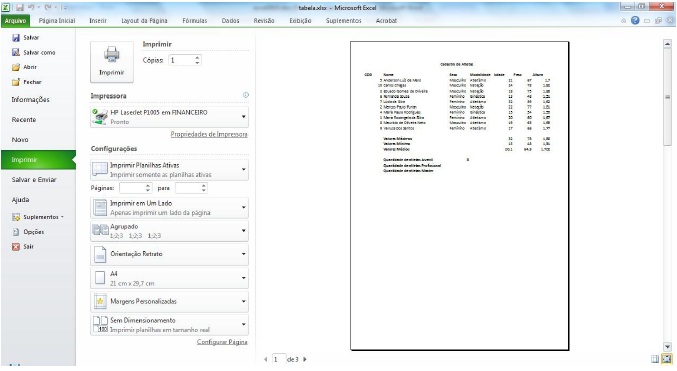
Task: Click the large Imprimir printer button
Action: (112, 62)
